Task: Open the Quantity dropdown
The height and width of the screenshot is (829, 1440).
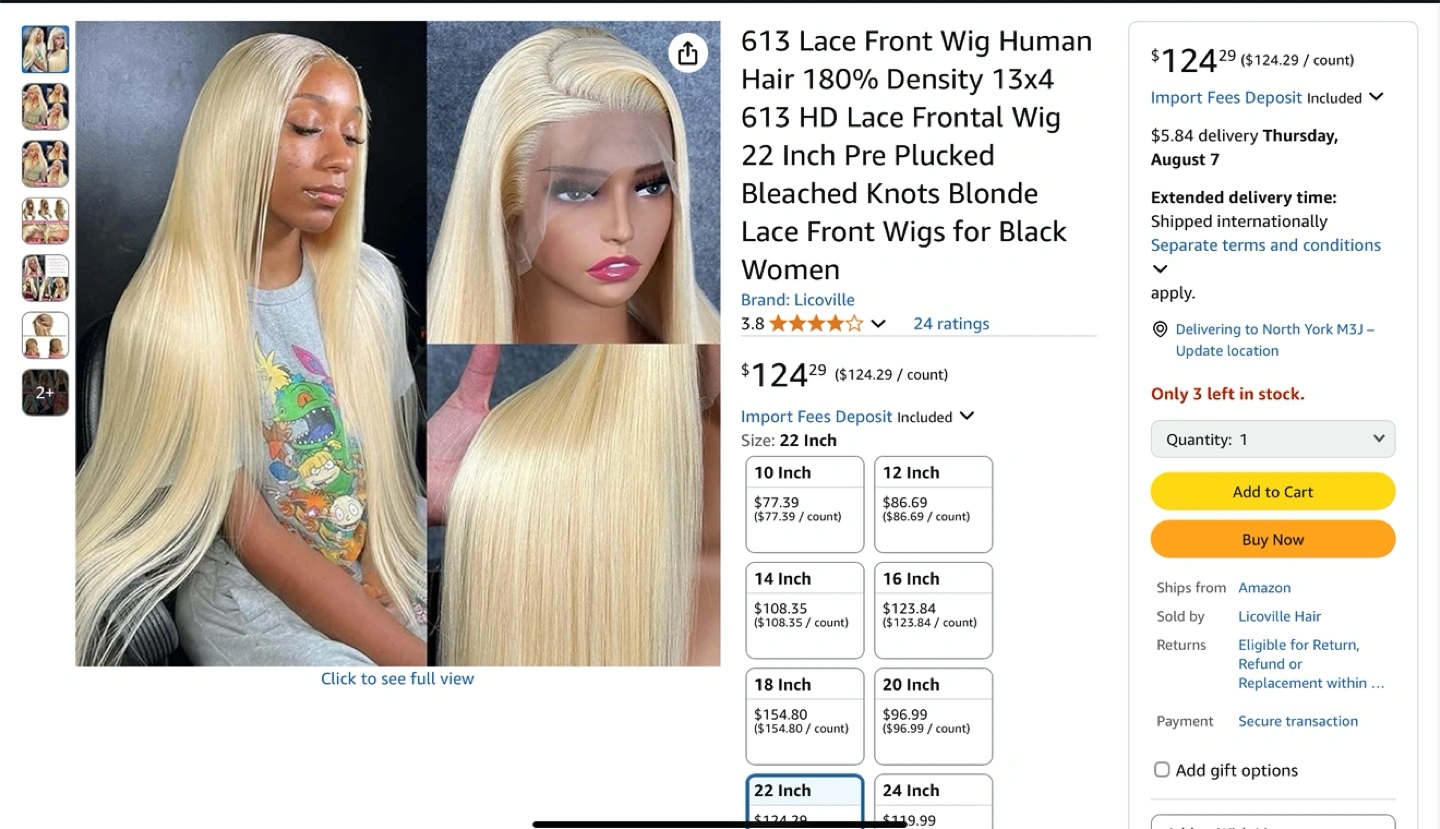Action: click(x=1273, y=439)
